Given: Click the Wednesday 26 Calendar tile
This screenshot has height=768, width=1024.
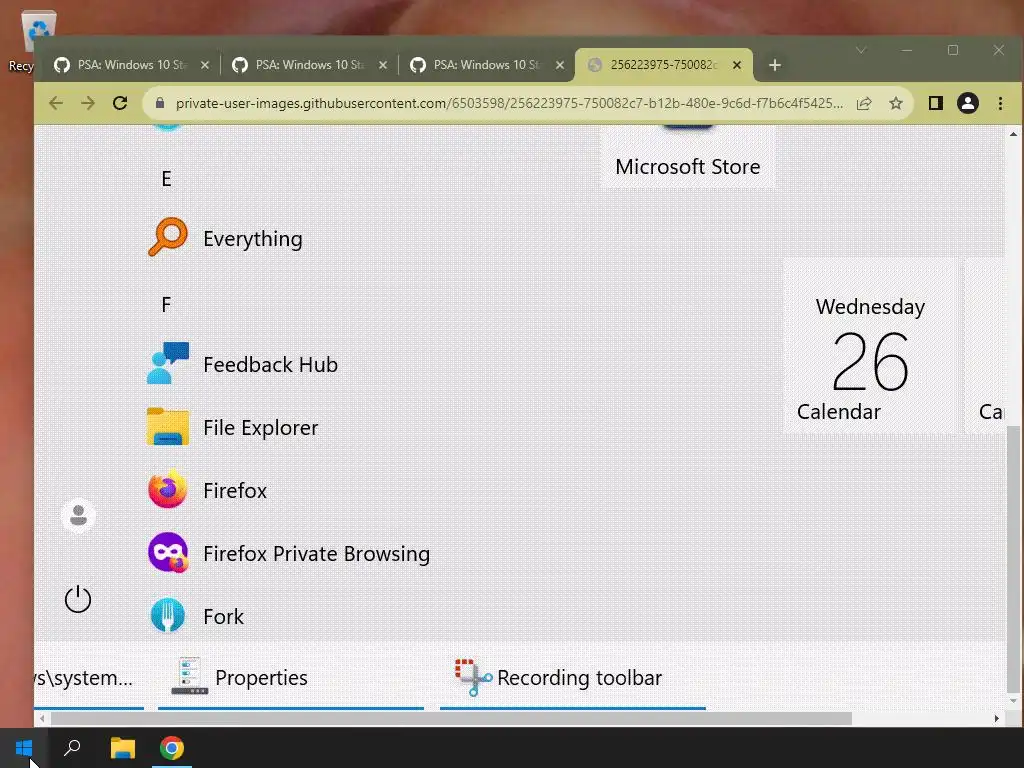Looking at the screenshot, I should 870,346.
